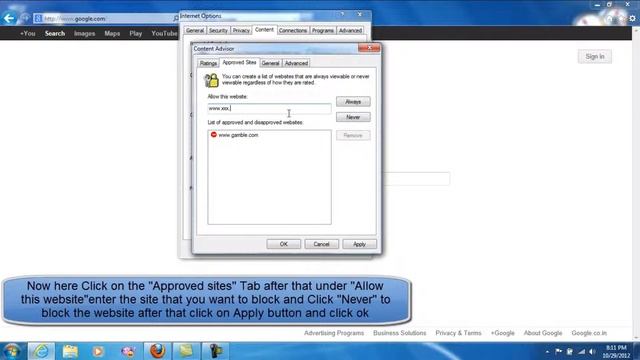Viewport: 640px width, 360px height.
Task: Click the search magnifier in address bar
Action: coord(176,18)
